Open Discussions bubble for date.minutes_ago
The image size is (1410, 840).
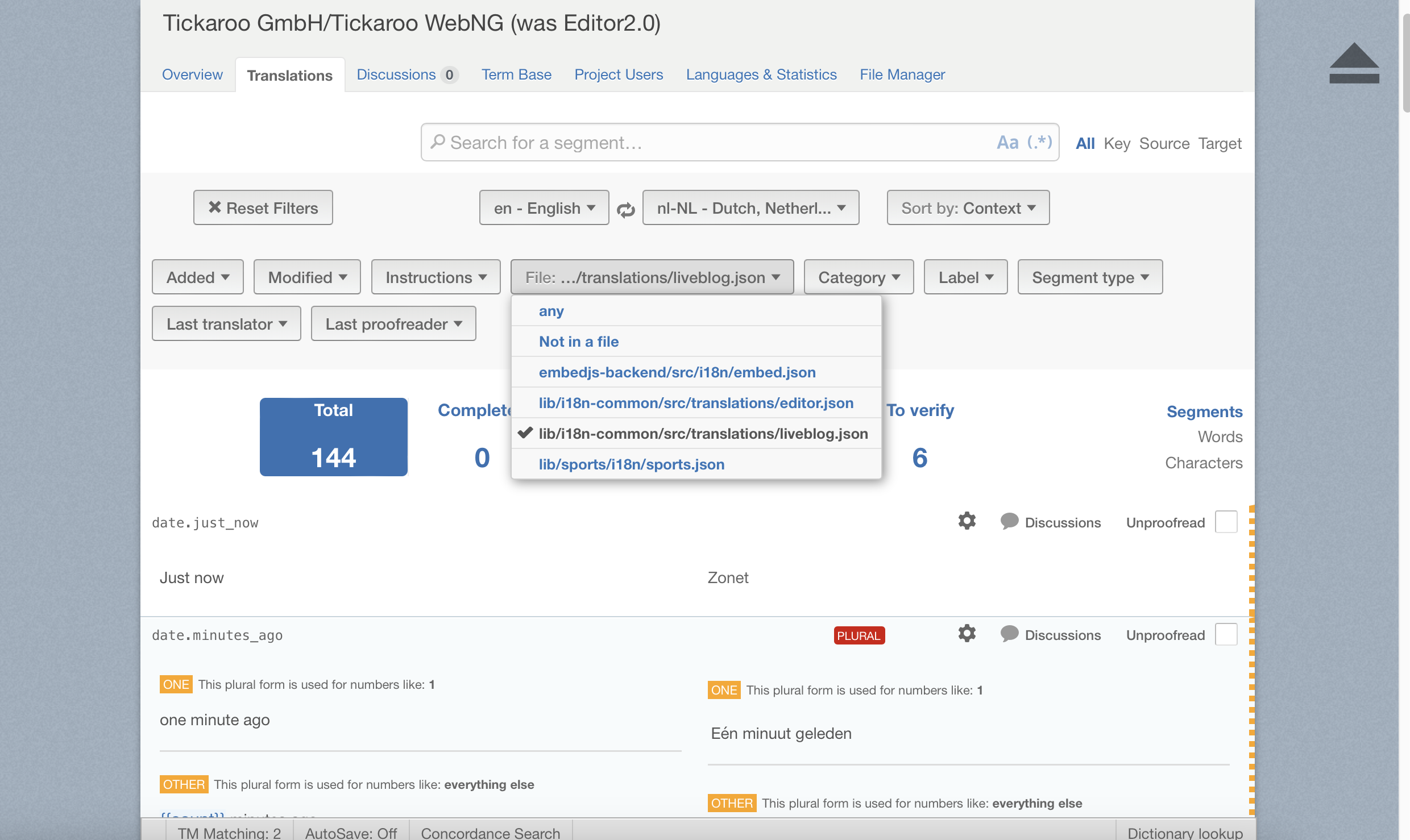click(x=1009, y=634)
